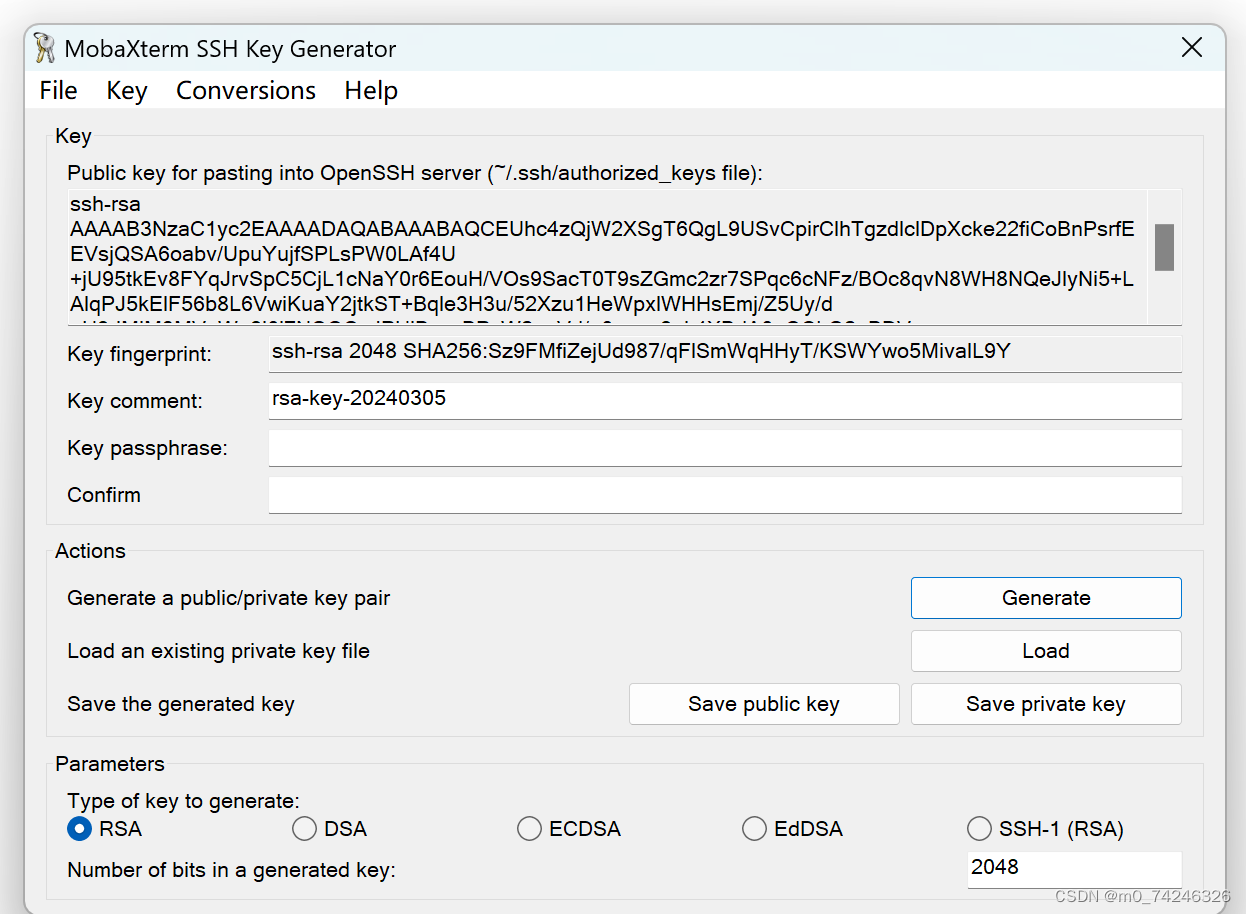Viewport: 1246px width, 914px height.
Task: Click the public key scrollbar
Action: pyautogui.click(x=1164, y=245)
